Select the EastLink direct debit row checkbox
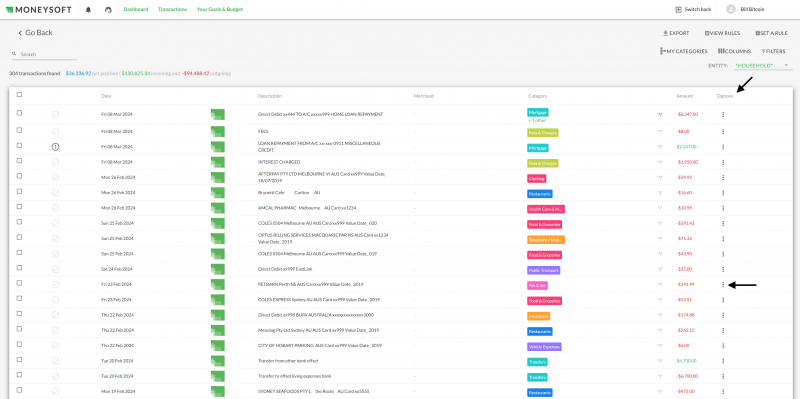Viewport: 800px width, 399px height. point(19,268)
